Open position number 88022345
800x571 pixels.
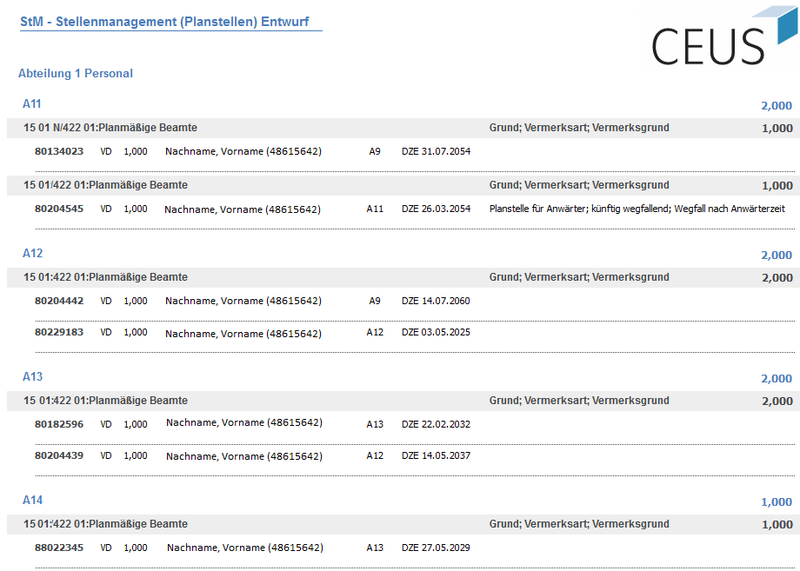click(59, 547)
